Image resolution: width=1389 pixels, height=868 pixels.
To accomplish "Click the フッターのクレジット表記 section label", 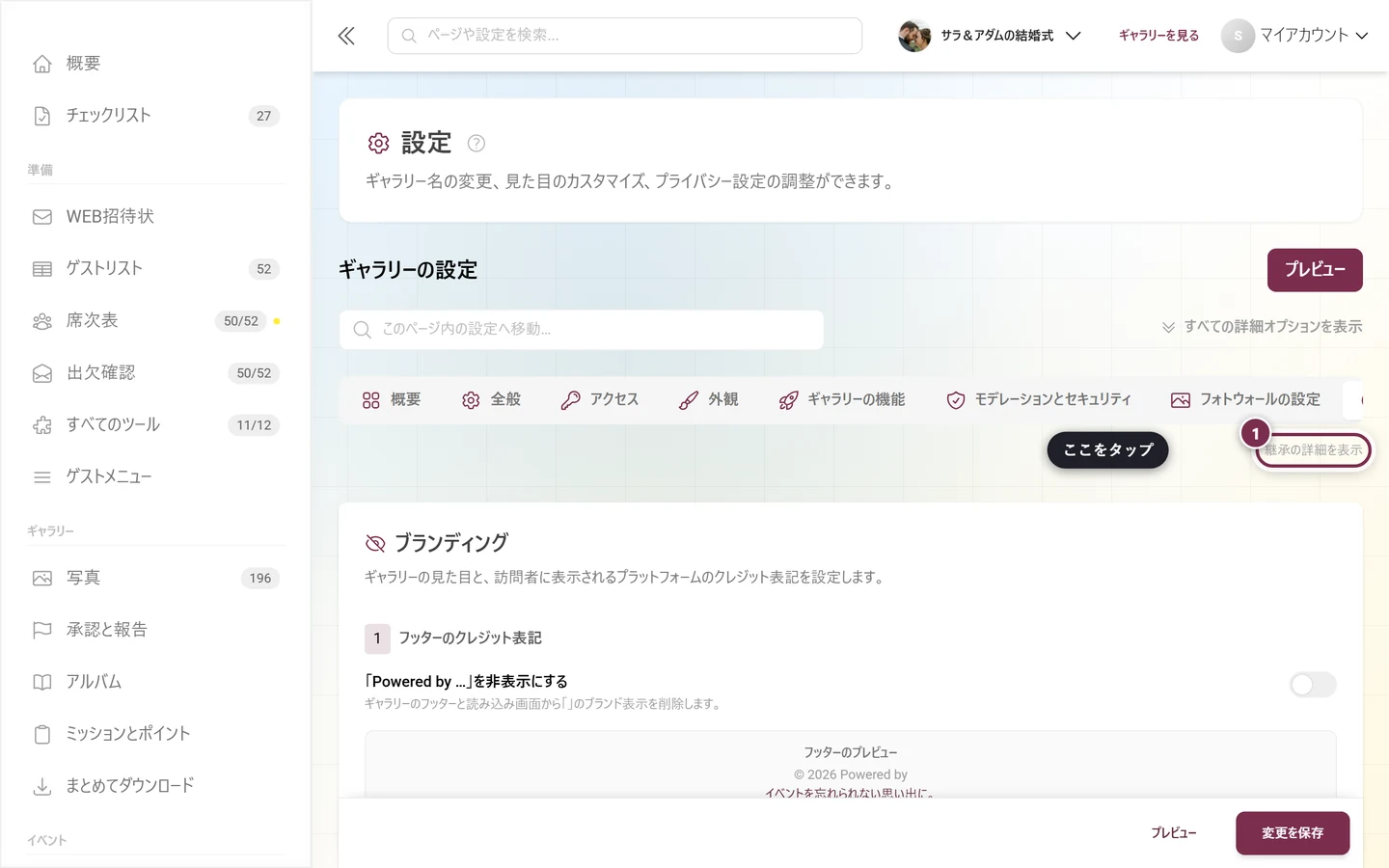I will (x=471, y=638).
